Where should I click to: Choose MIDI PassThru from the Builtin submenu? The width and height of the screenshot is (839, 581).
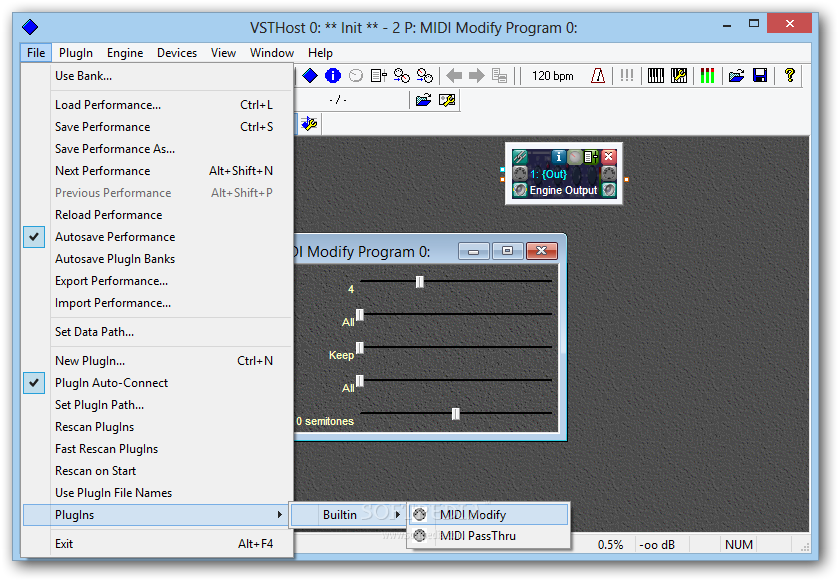click(489, 536)
